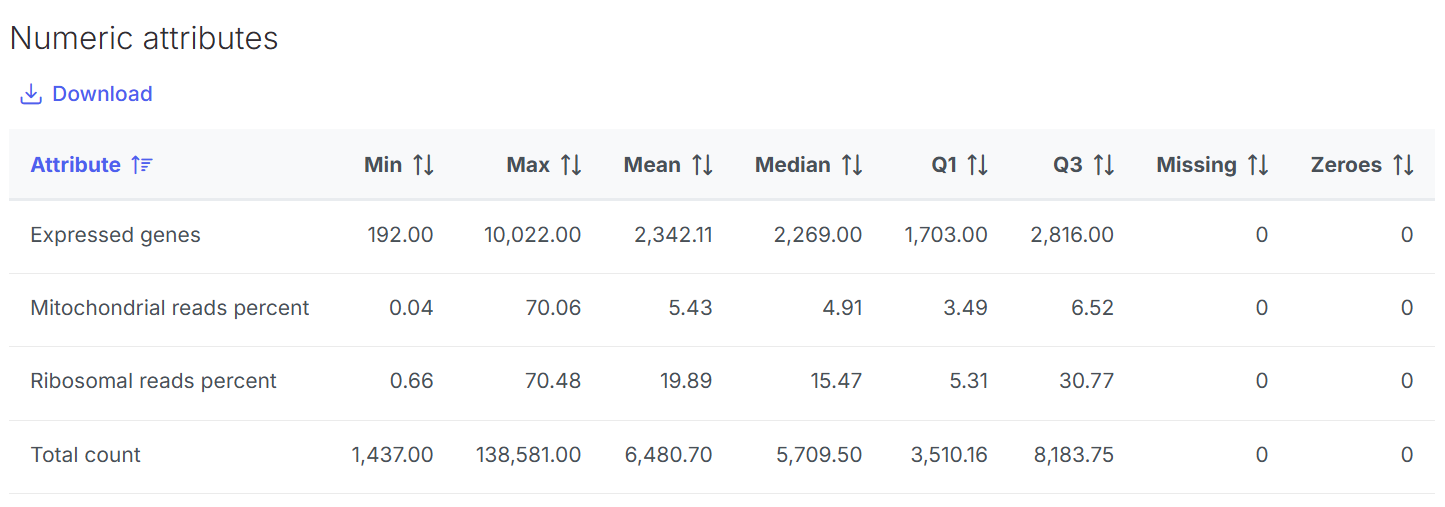Click the Zeroes column header label

pos(1346,165)
